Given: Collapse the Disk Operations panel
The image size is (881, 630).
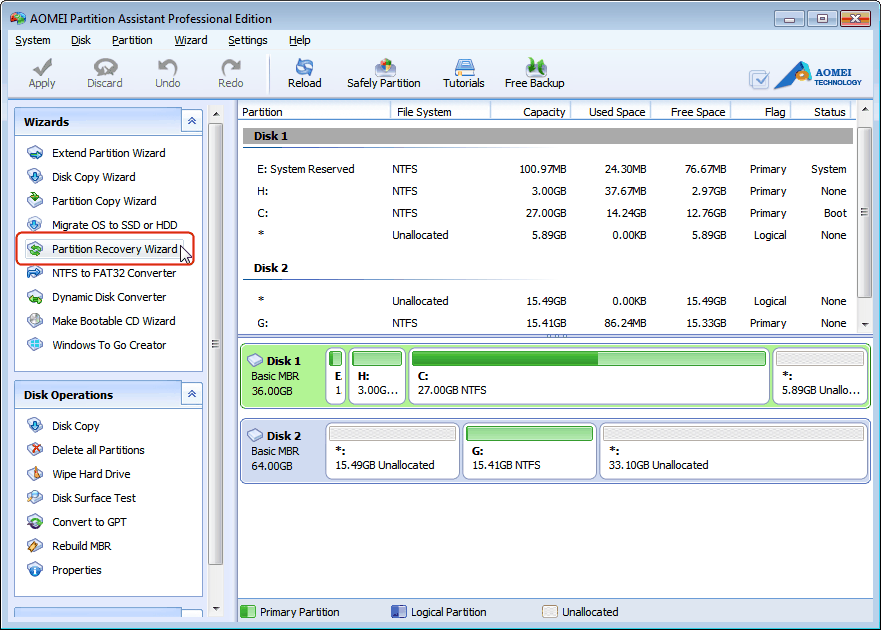Looking at the screenshot, I should point(191,393).
